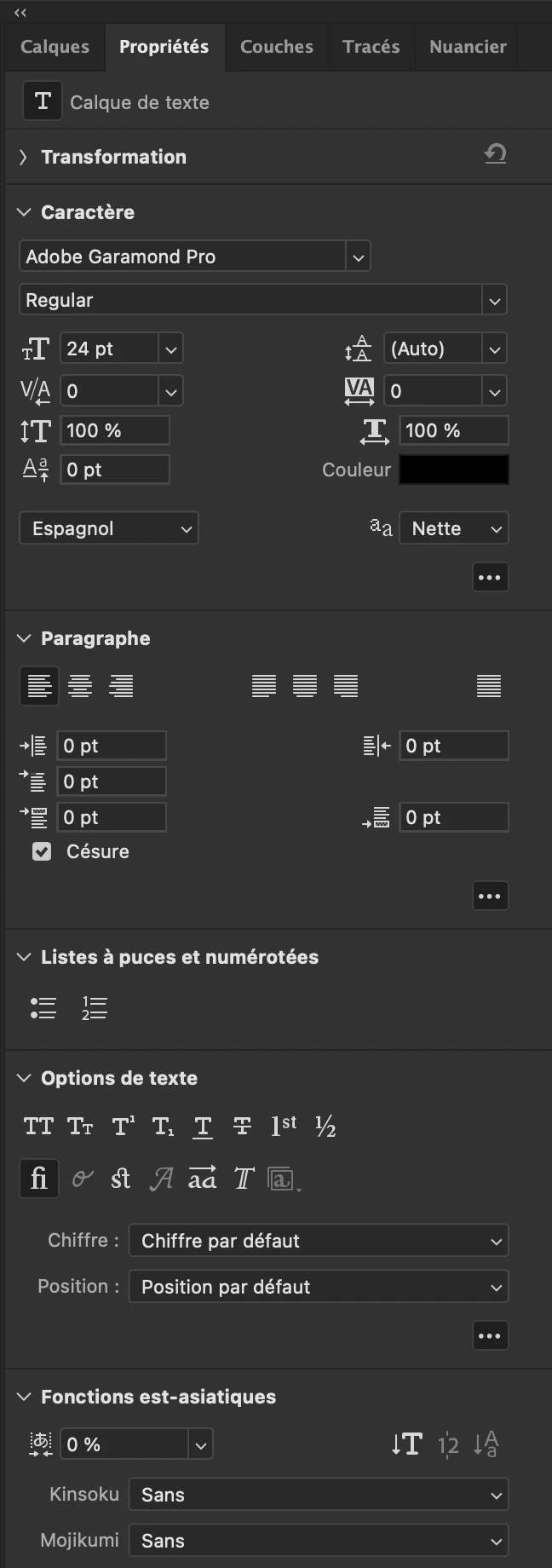
Task: Switch to the Calques tab
Action: pos(55,47)
